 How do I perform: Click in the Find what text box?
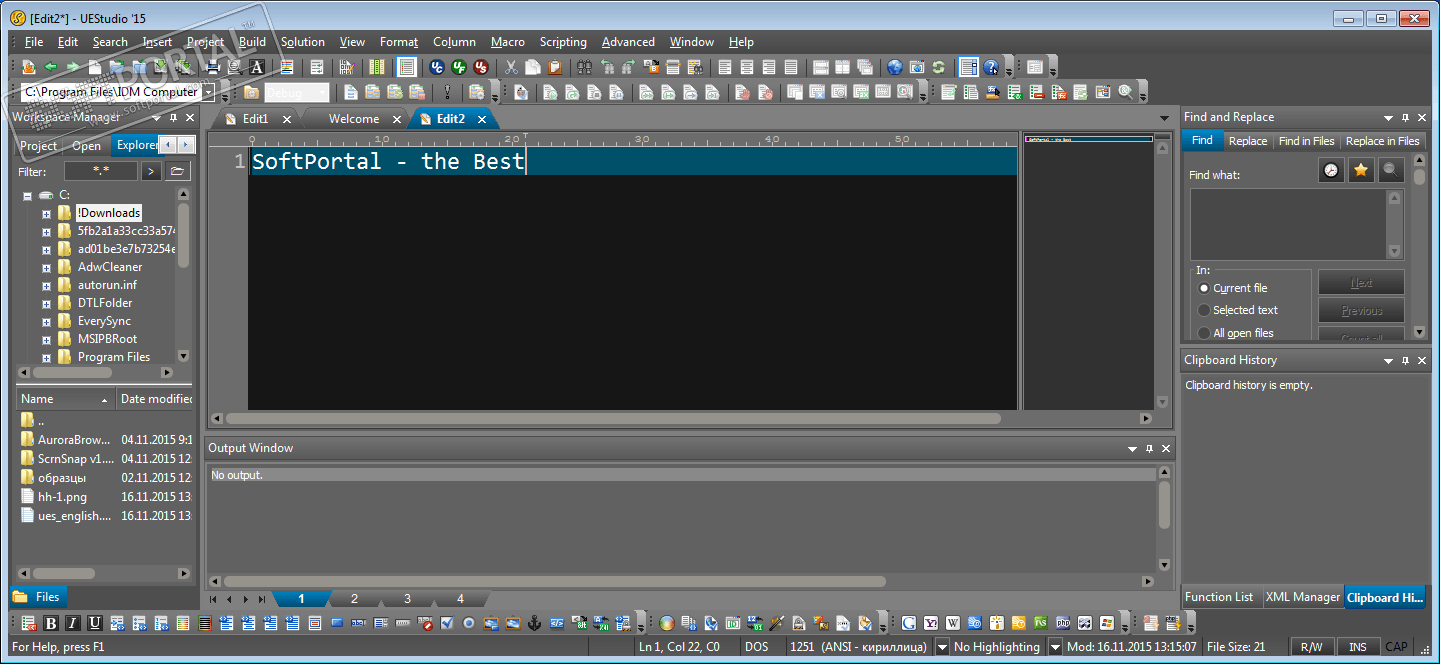[1288, 224]
